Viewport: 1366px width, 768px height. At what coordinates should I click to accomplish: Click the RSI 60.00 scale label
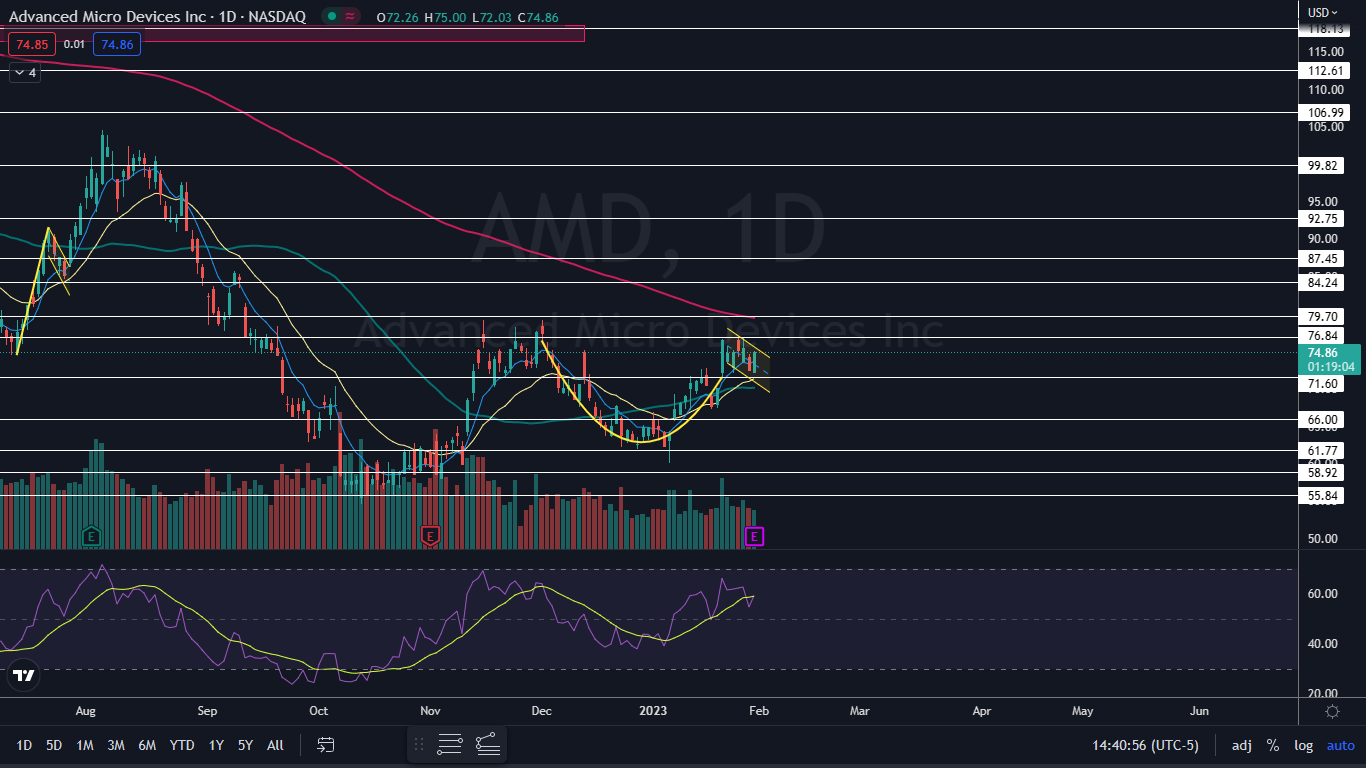(1324, 594)
